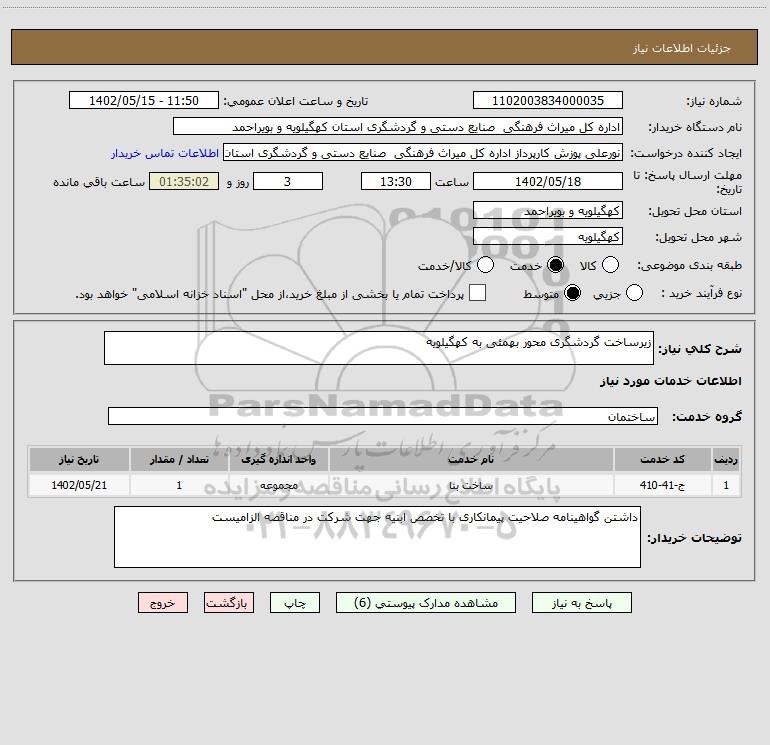This screenshot has width=770, height=745.
Task: Click the ردیف column header
Action: 726,460
